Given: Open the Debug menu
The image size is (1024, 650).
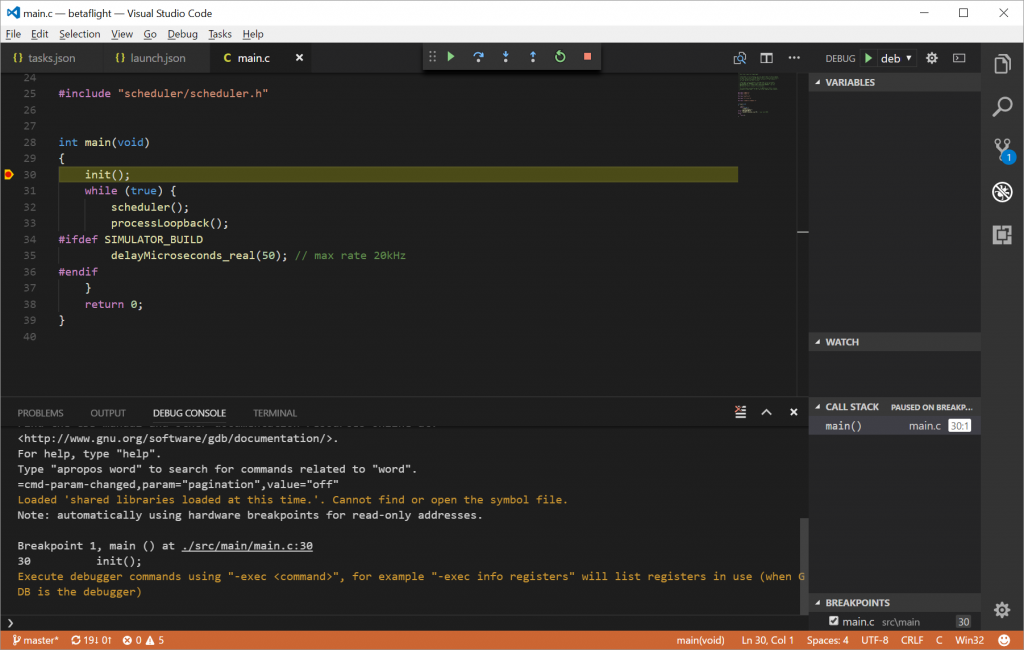Looking at the screenshot, I should tap(183, 34).
